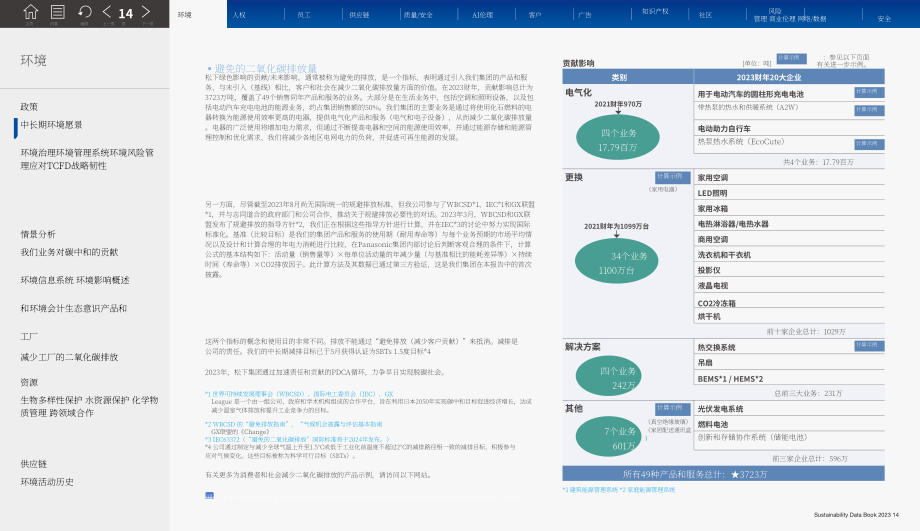Click the 燃料电池 row
Image resolution: width=920 pixels, height=531 pixels.
coord(789,424)
